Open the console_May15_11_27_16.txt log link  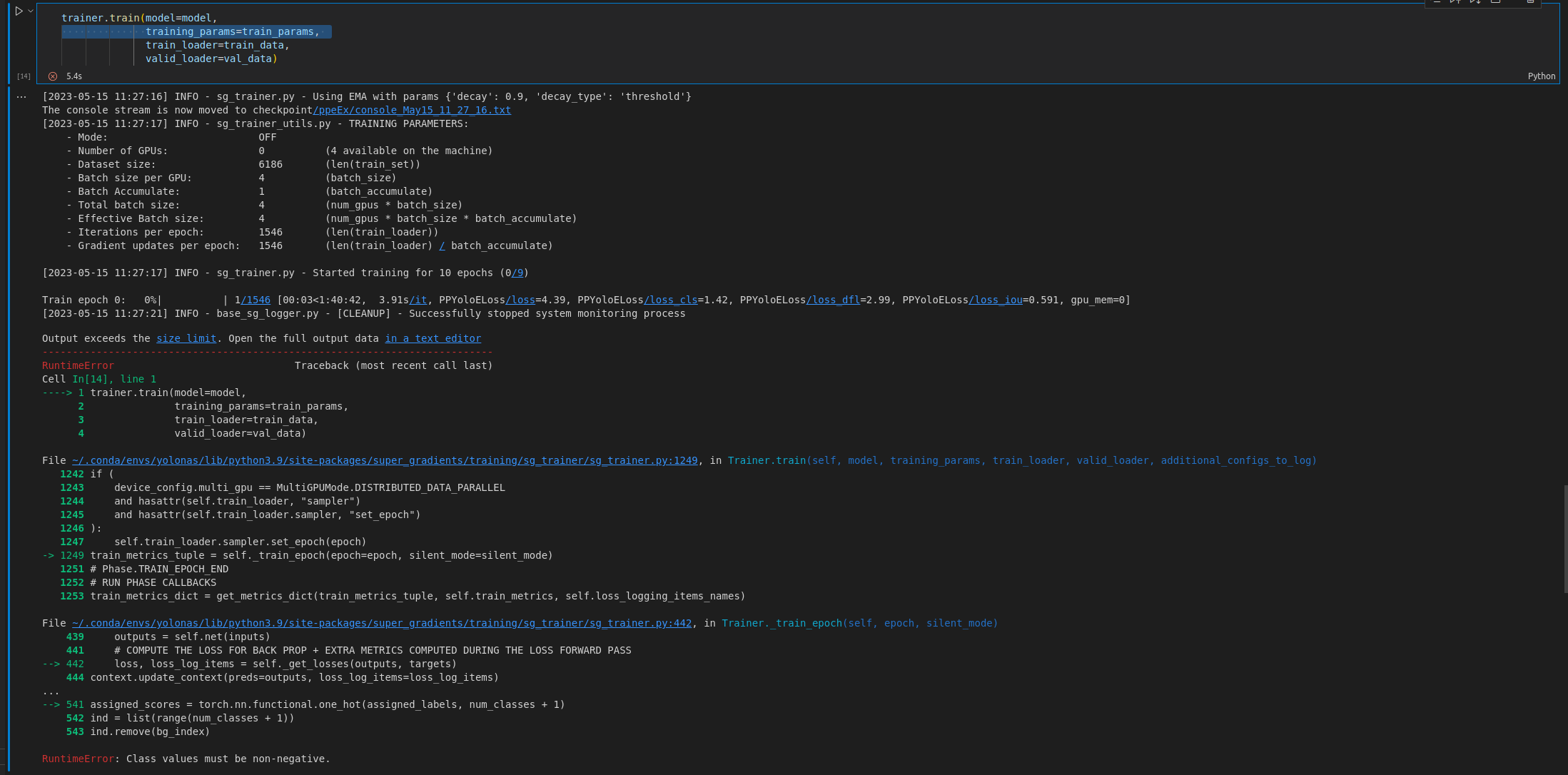pyautogui.click(x=412, y=110)
